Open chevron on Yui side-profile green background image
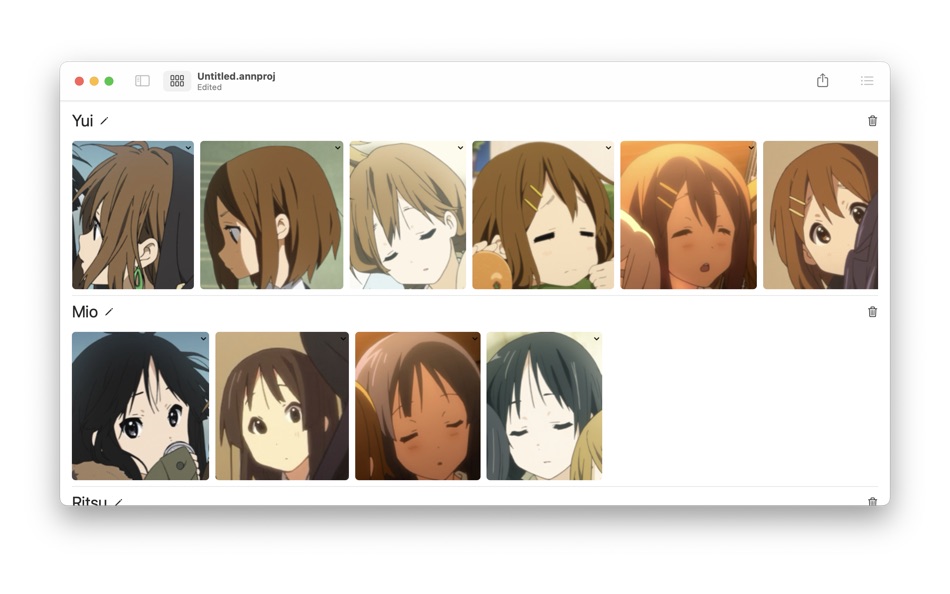Screen dimensions: 950x594 (x=337, y=148)
